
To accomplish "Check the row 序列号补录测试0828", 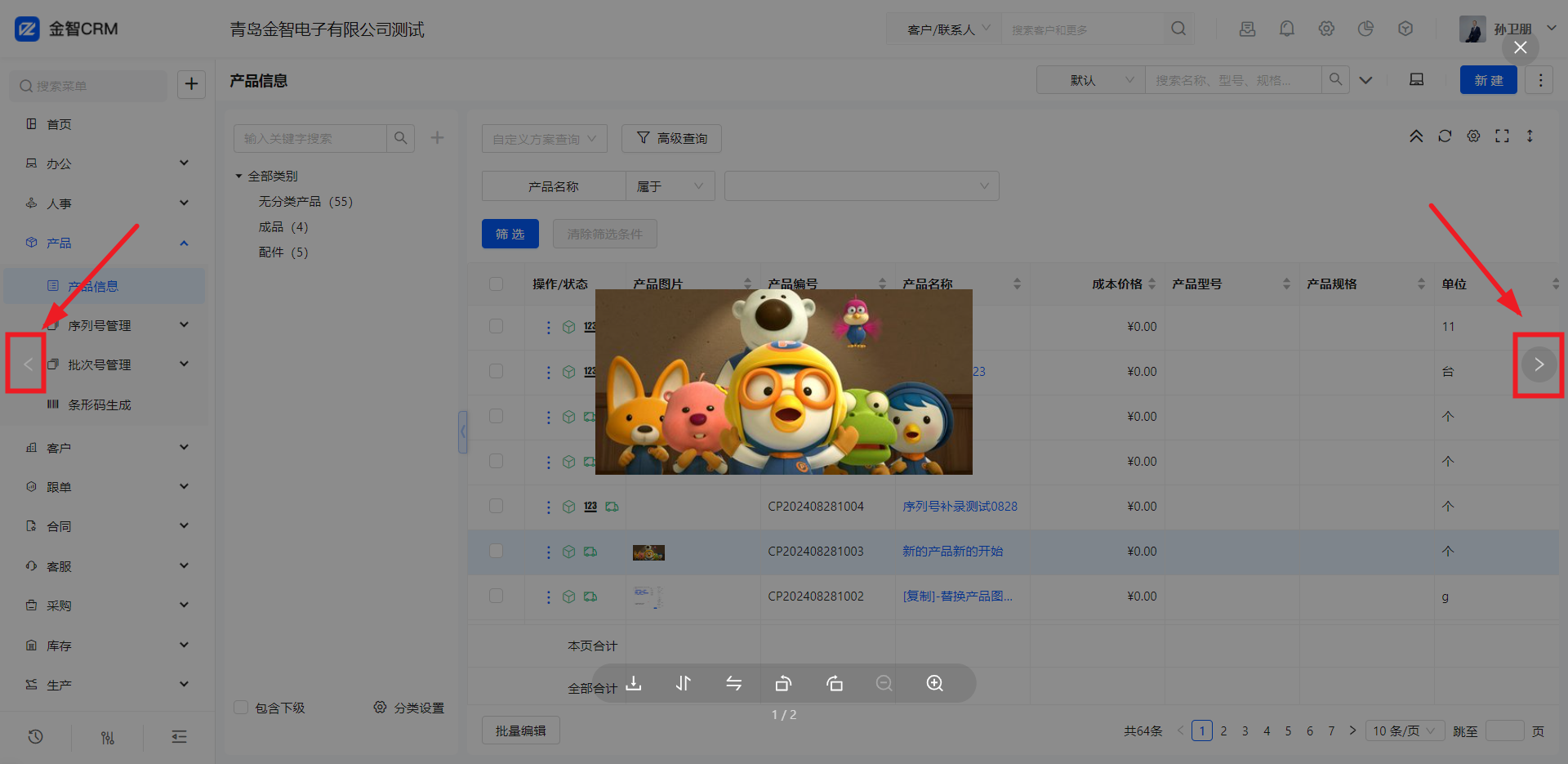I will 496,506.
